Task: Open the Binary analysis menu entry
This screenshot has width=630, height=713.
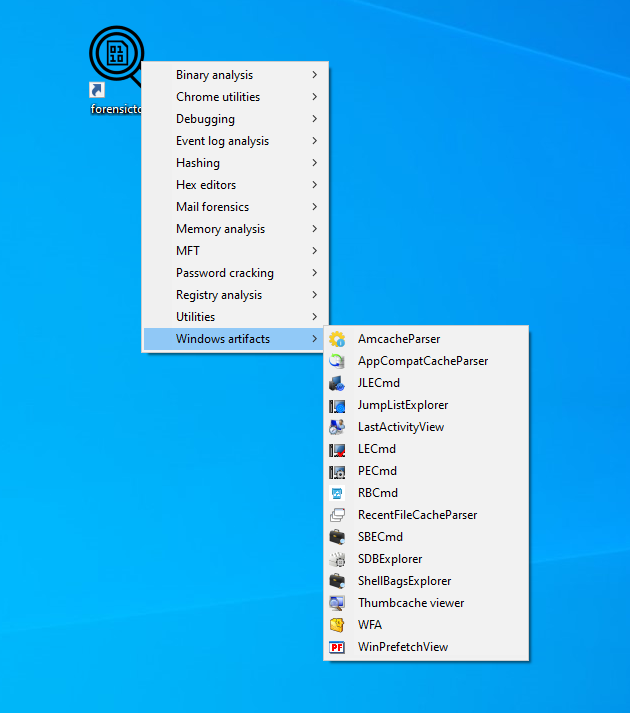Action: click(235, 75)
